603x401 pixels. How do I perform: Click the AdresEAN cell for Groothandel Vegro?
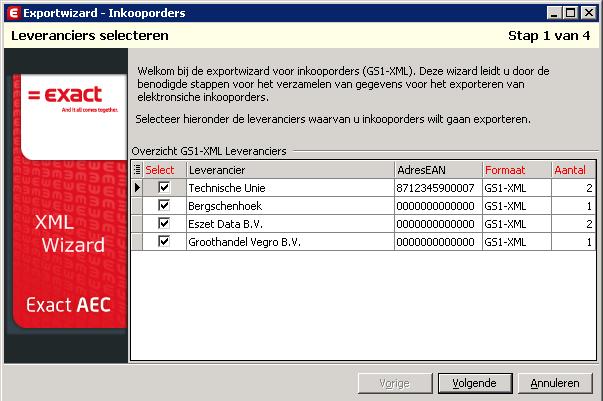pyautogui.click(x=438, y=242)
